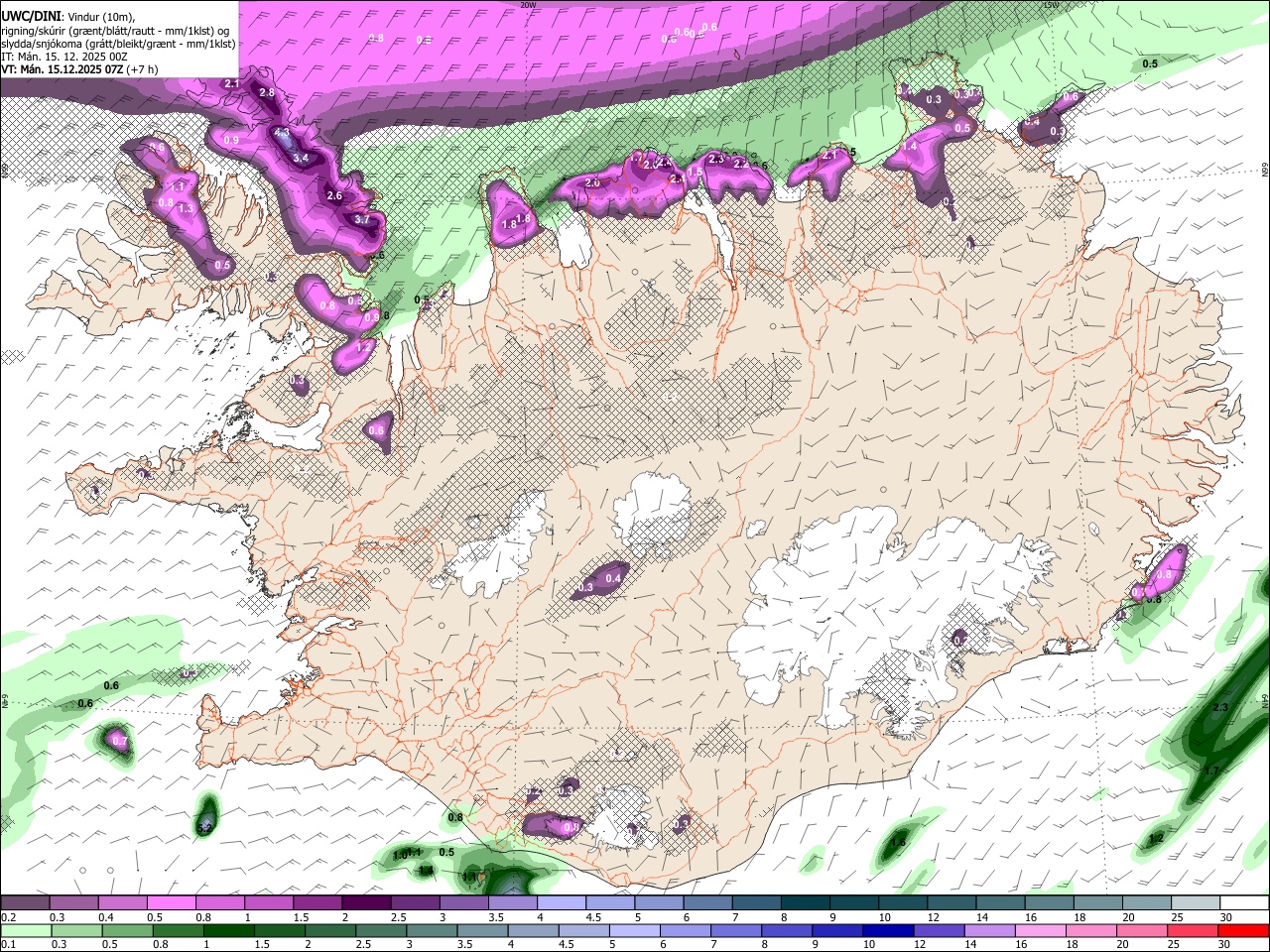
Task: Click the pink 18 swatch in lower legend
Action: pos(1090,930)
